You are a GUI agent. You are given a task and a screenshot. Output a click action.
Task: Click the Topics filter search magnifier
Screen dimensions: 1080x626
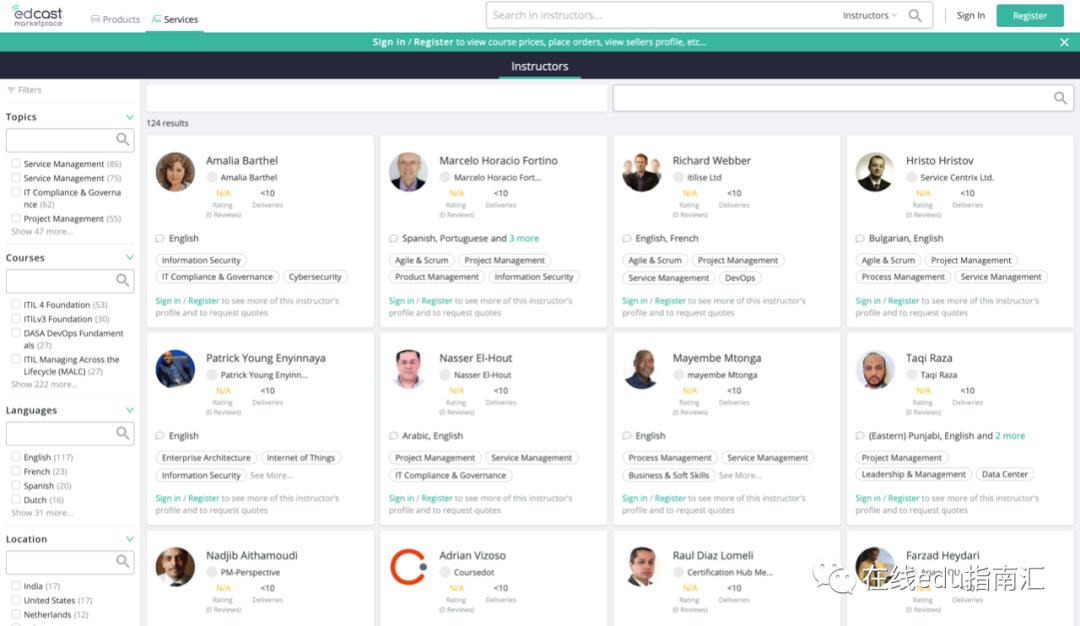123,139
